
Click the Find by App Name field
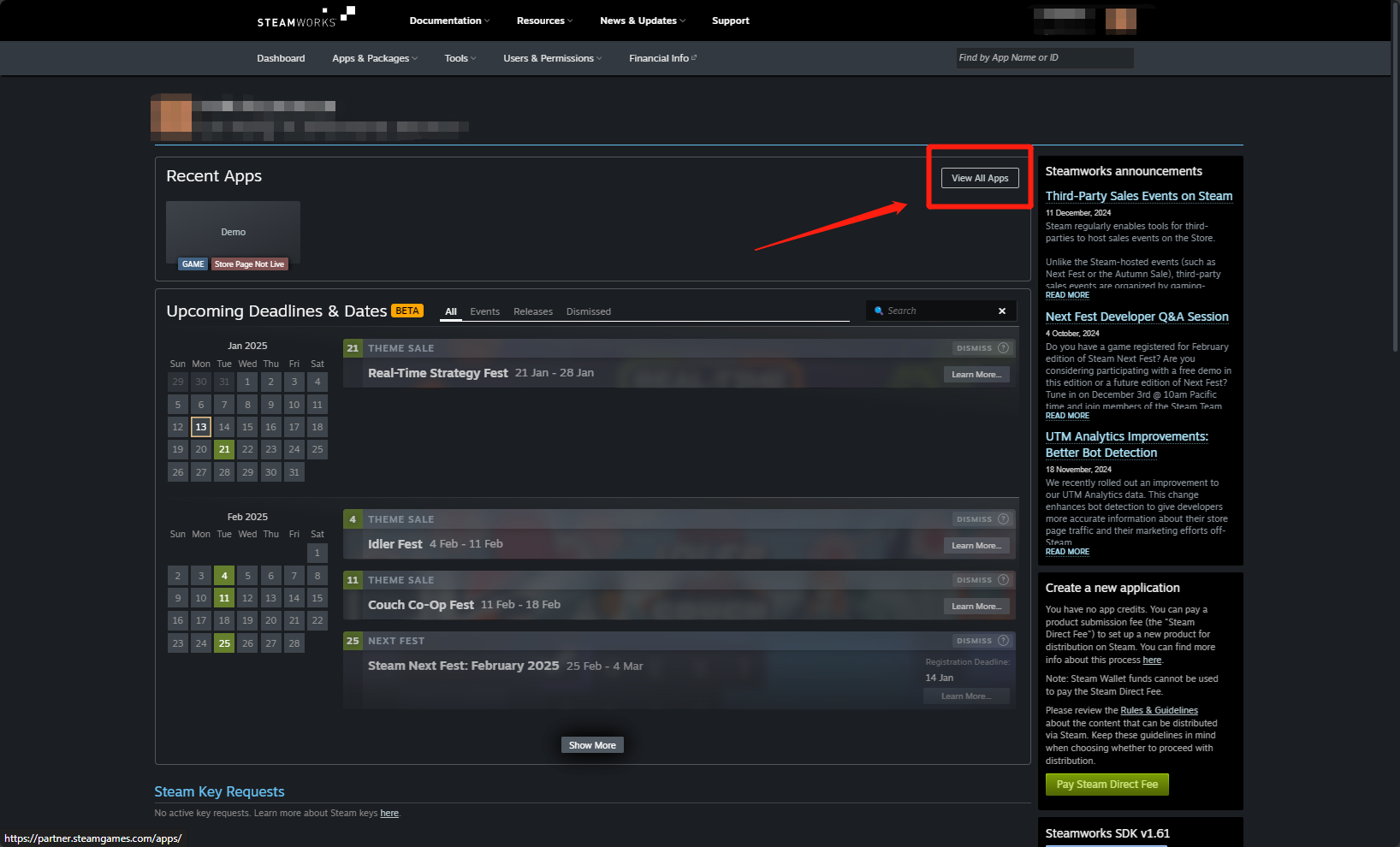click(1044, 58)
